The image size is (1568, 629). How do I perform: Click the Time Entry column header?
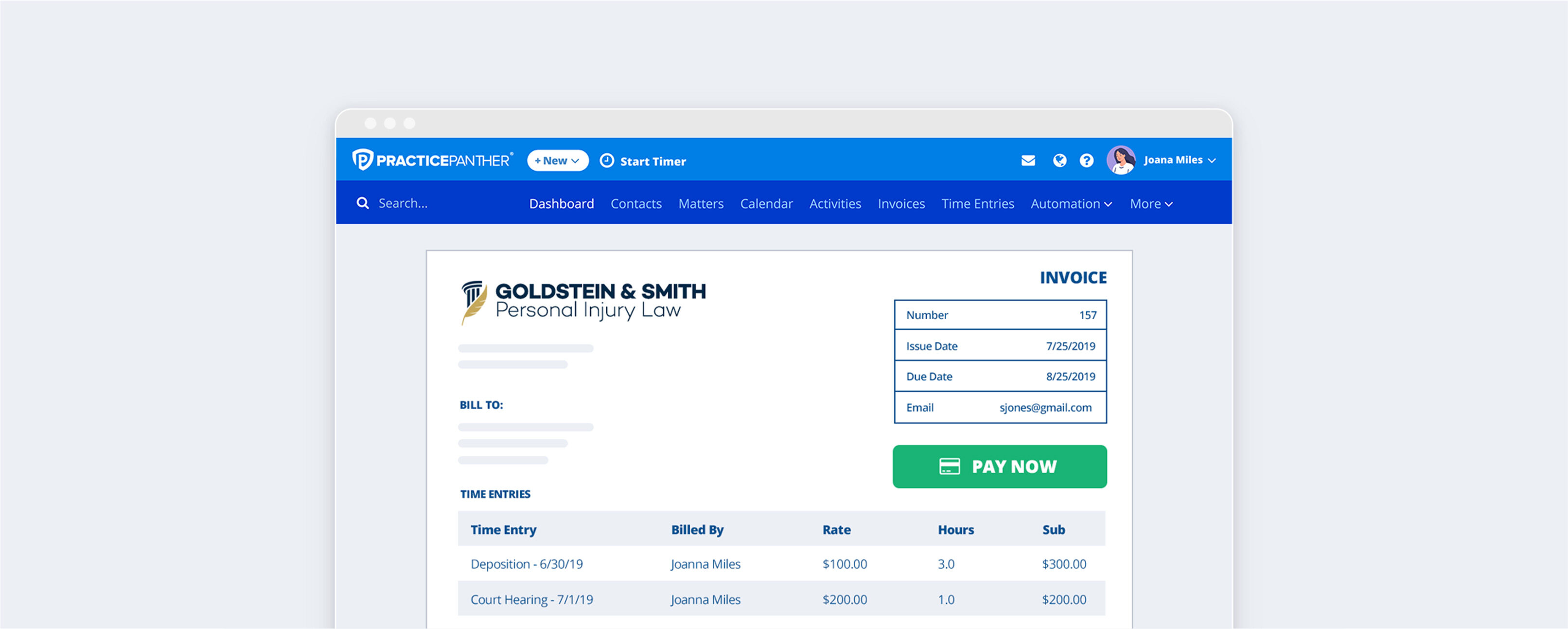(503, 530)
